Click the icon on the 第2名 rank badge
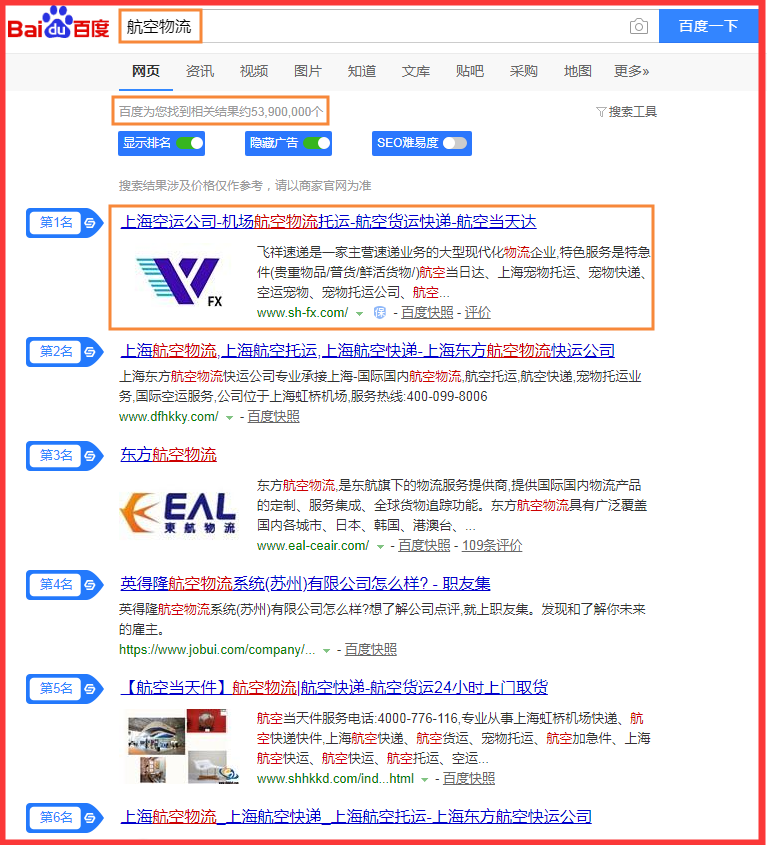Viewport: 767px width, 845px height. 89,352
